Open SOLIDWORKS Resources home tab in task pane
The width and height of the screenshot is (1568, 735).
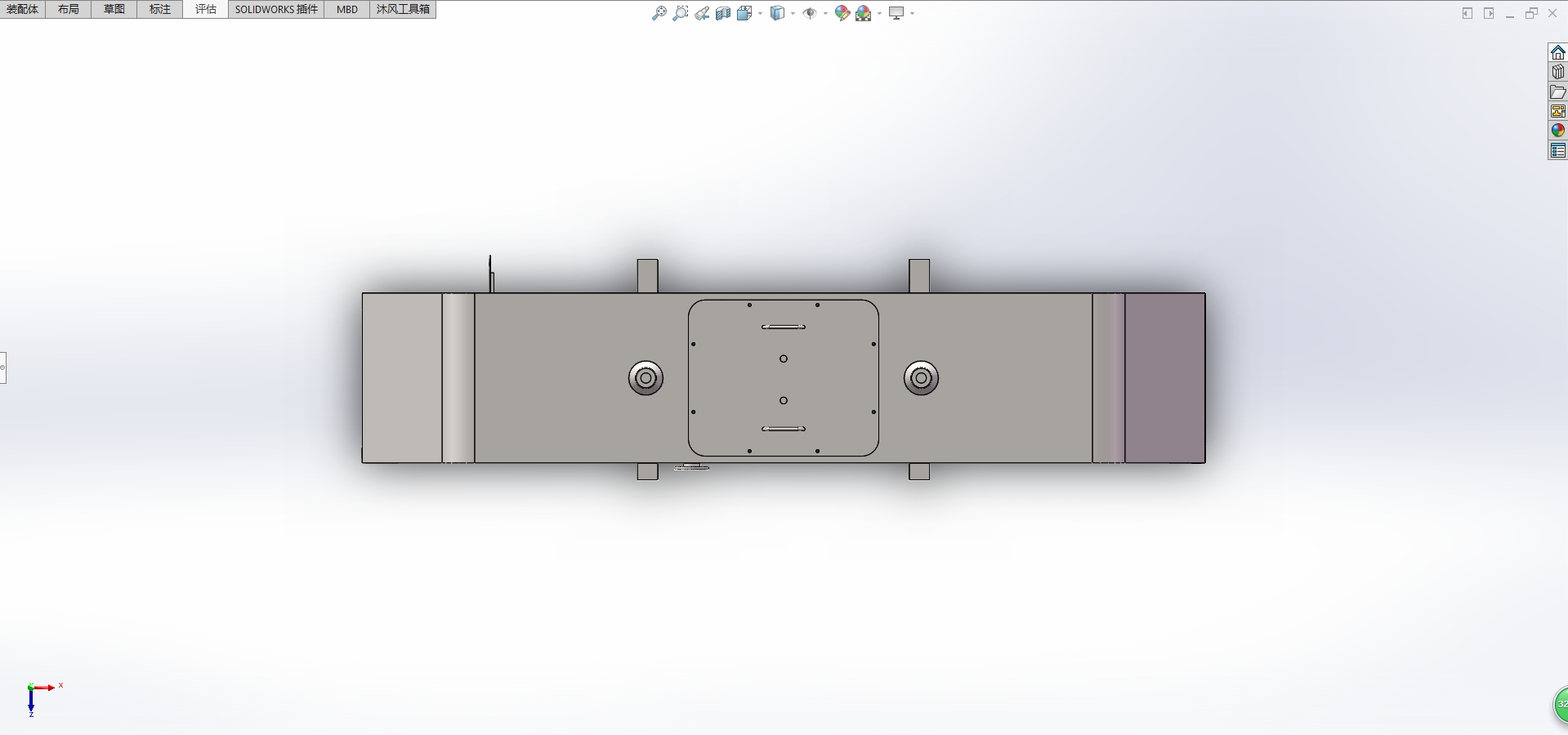1558,52
